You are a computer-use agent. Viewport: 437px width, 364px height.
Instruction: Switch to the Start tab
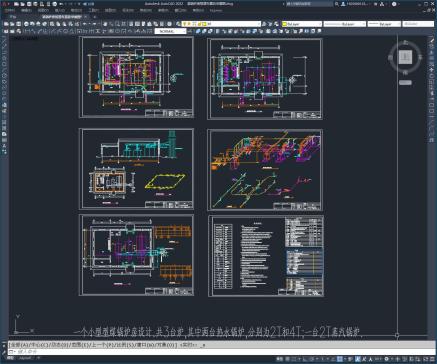coord(13,16)
